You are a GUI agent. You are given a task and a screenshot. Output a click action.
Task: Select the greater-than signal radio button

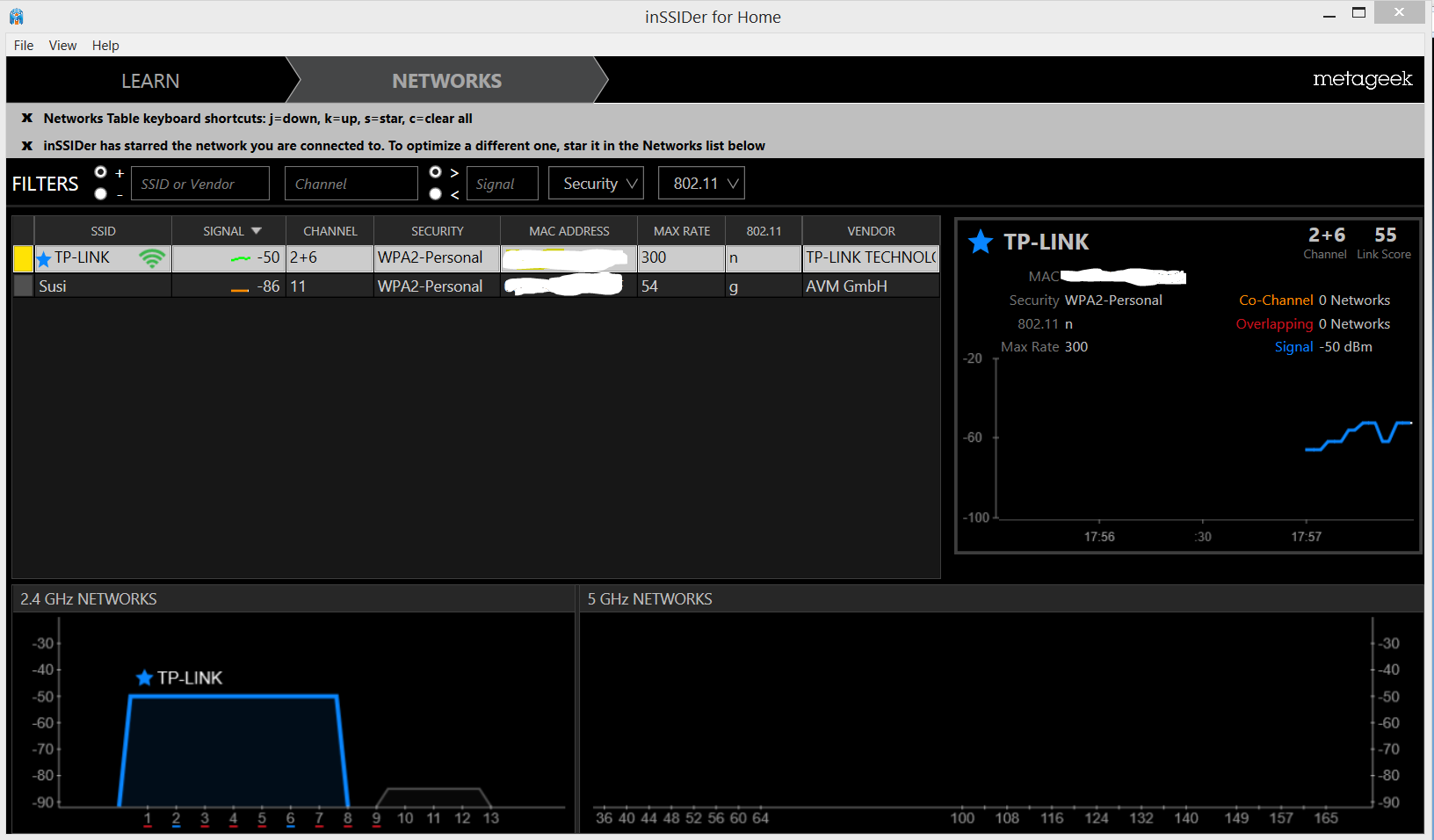click(435, 172)
